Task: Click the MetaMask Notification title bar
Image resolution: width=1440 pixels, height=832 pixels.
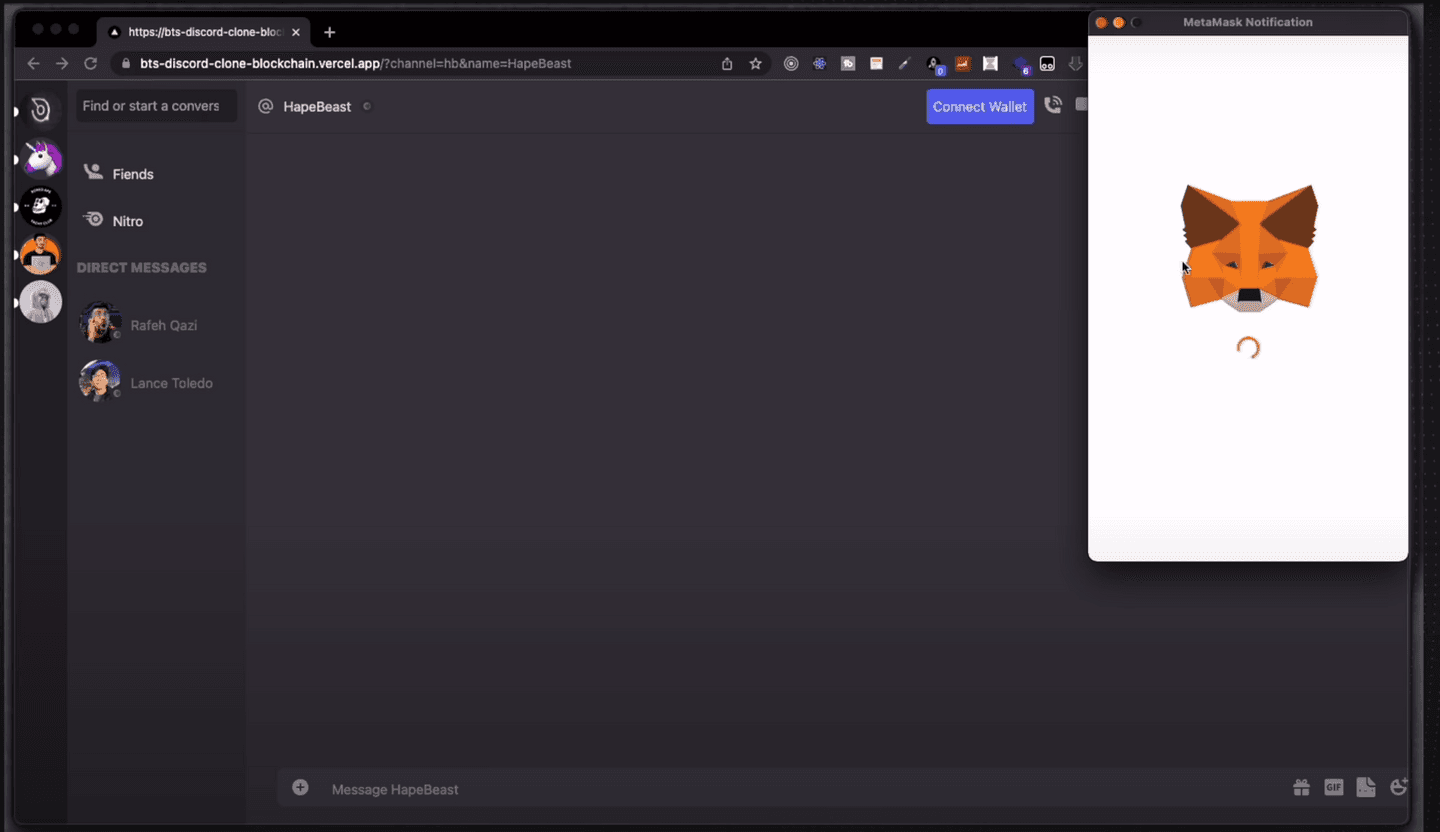Action: click(x=1248, y=22)
